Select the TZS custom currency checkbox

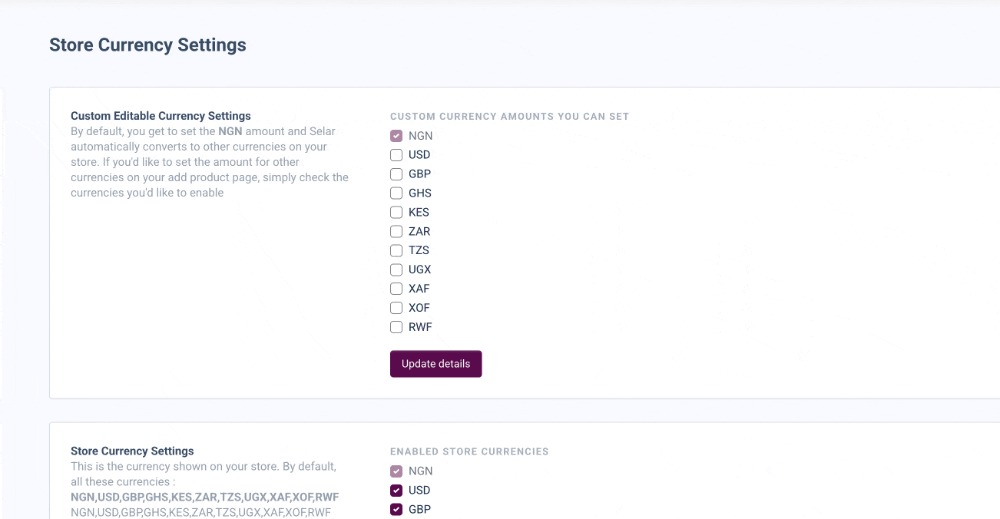pyautogui.click(x=396, y=250)
